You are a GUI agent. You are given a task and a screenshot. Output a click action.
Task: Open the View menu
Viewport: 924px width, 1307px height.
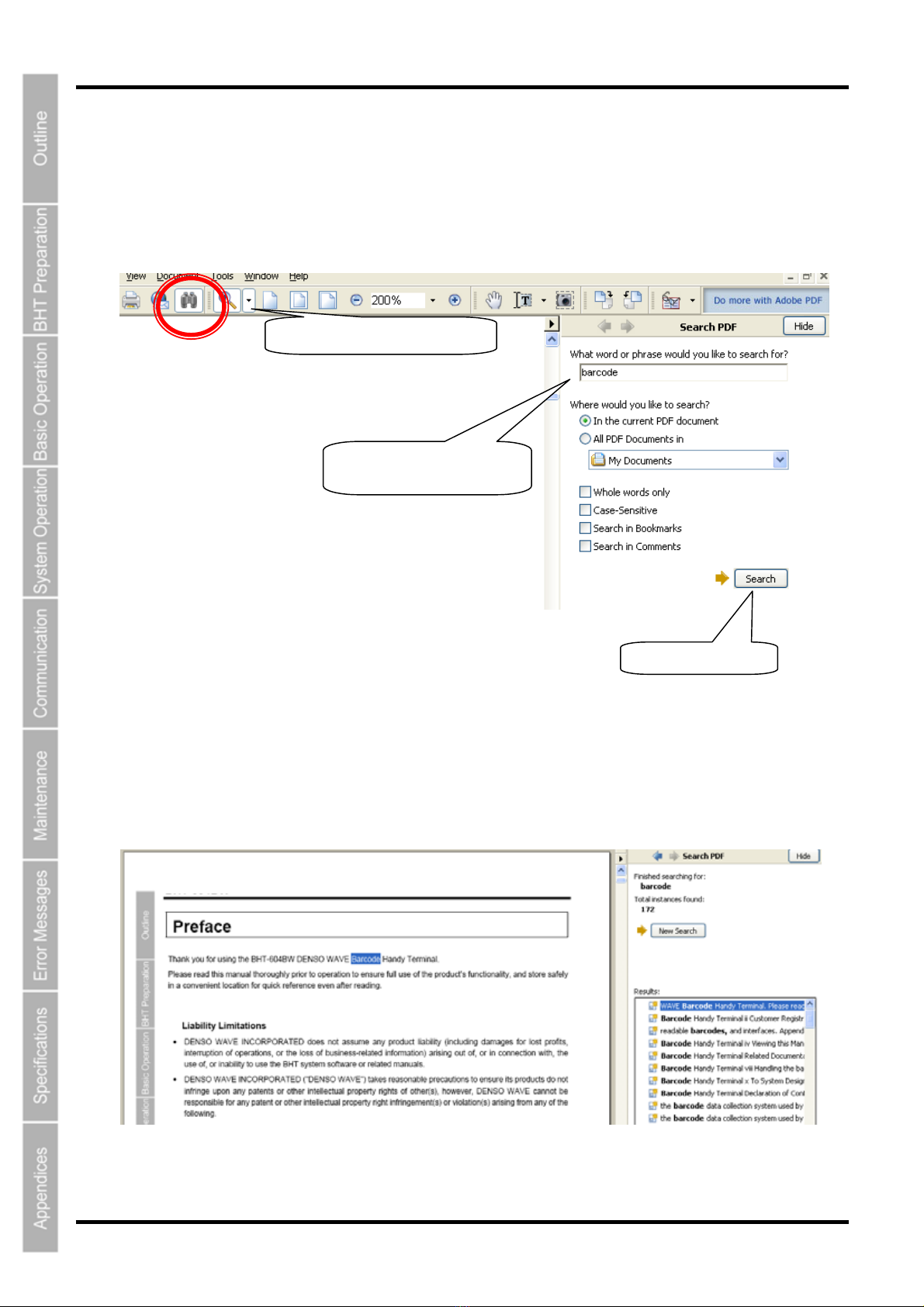[136, 276]
